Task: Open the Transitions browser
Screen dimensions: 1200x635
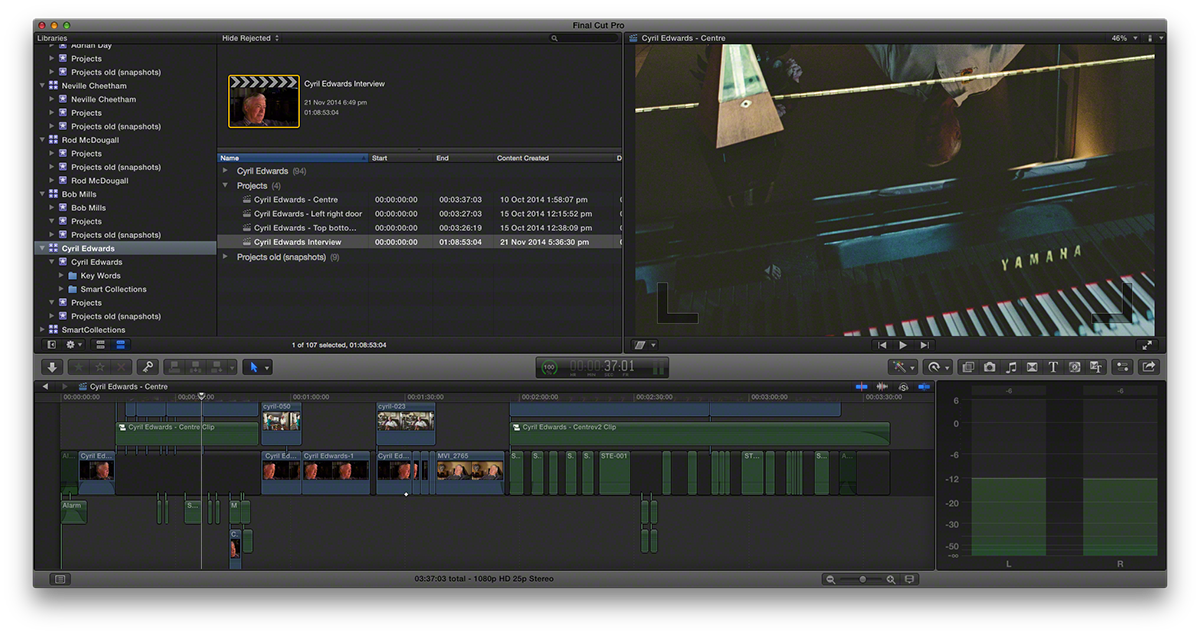Action: (1032, 367)
